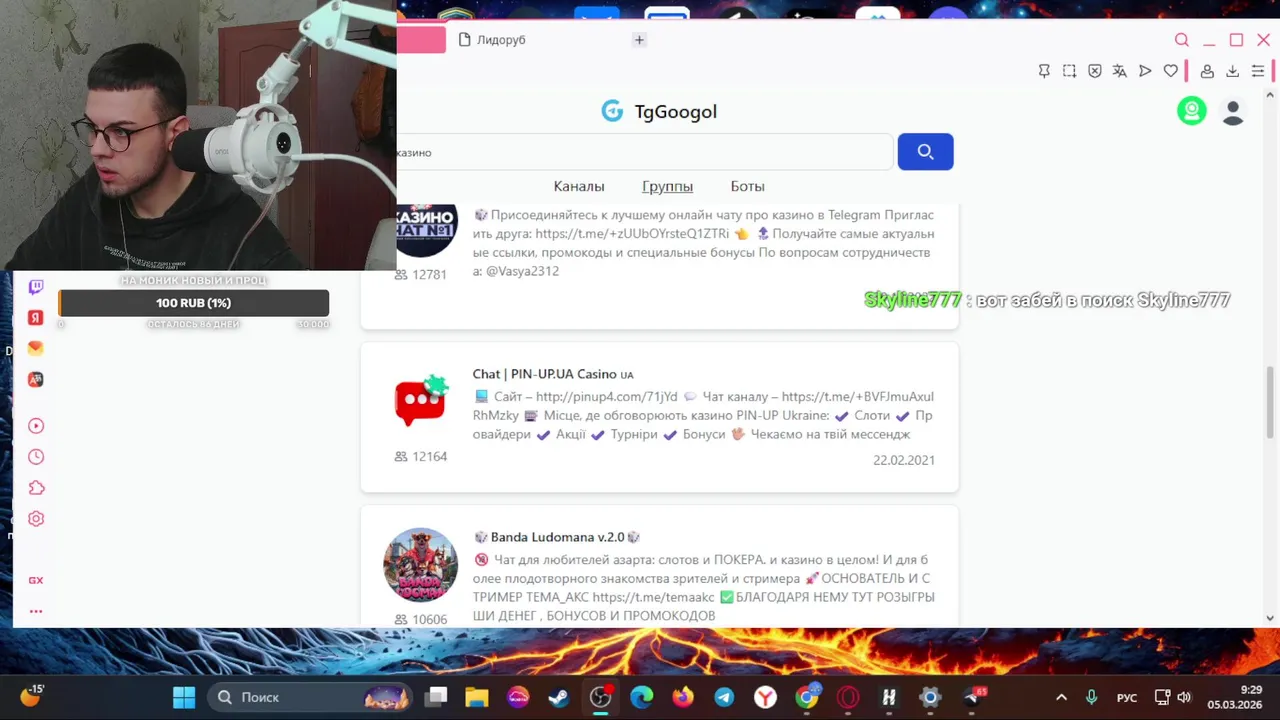Viewport: 1280px width, 720px height.
Task: Switch to the Боты tab
Action: tap(747, 186)
